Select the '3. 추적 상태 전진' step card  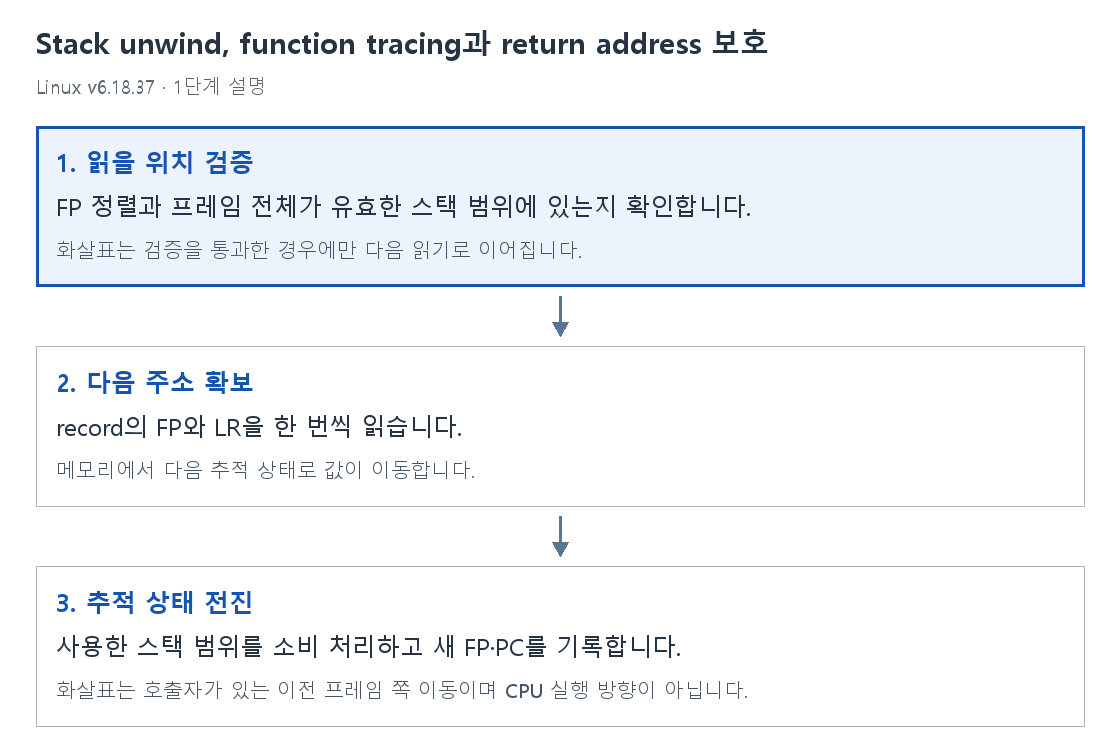560,646
